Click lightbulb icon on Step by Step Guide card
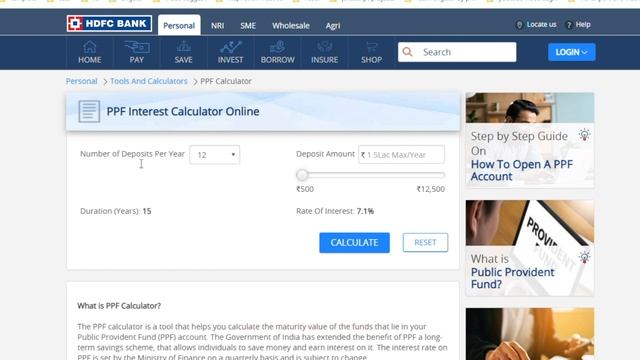Image resolution: width=640 pixels, height=360 pixels. click(x=584, y=135)
